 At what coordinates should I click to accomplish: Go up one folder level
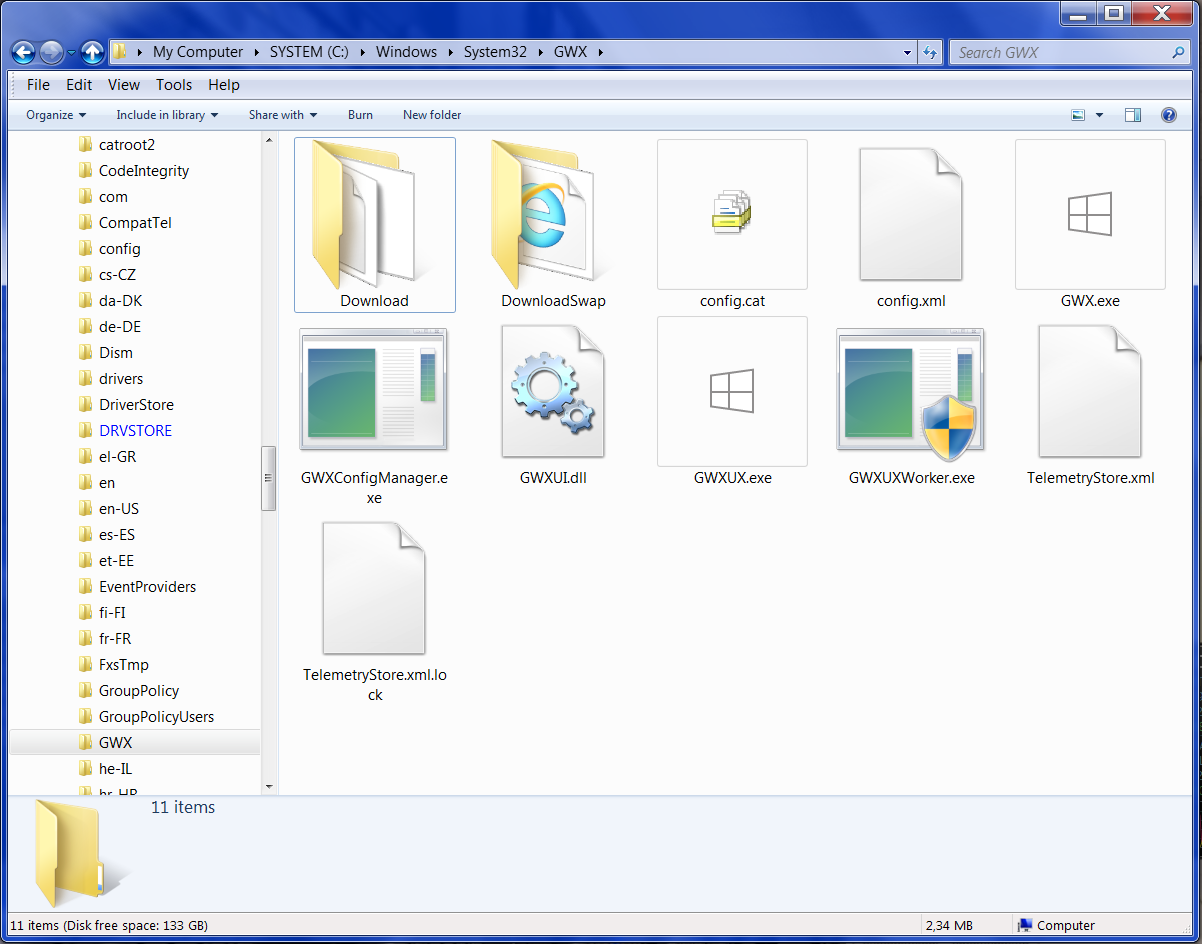pyautogui.click(x=92, y=52)
